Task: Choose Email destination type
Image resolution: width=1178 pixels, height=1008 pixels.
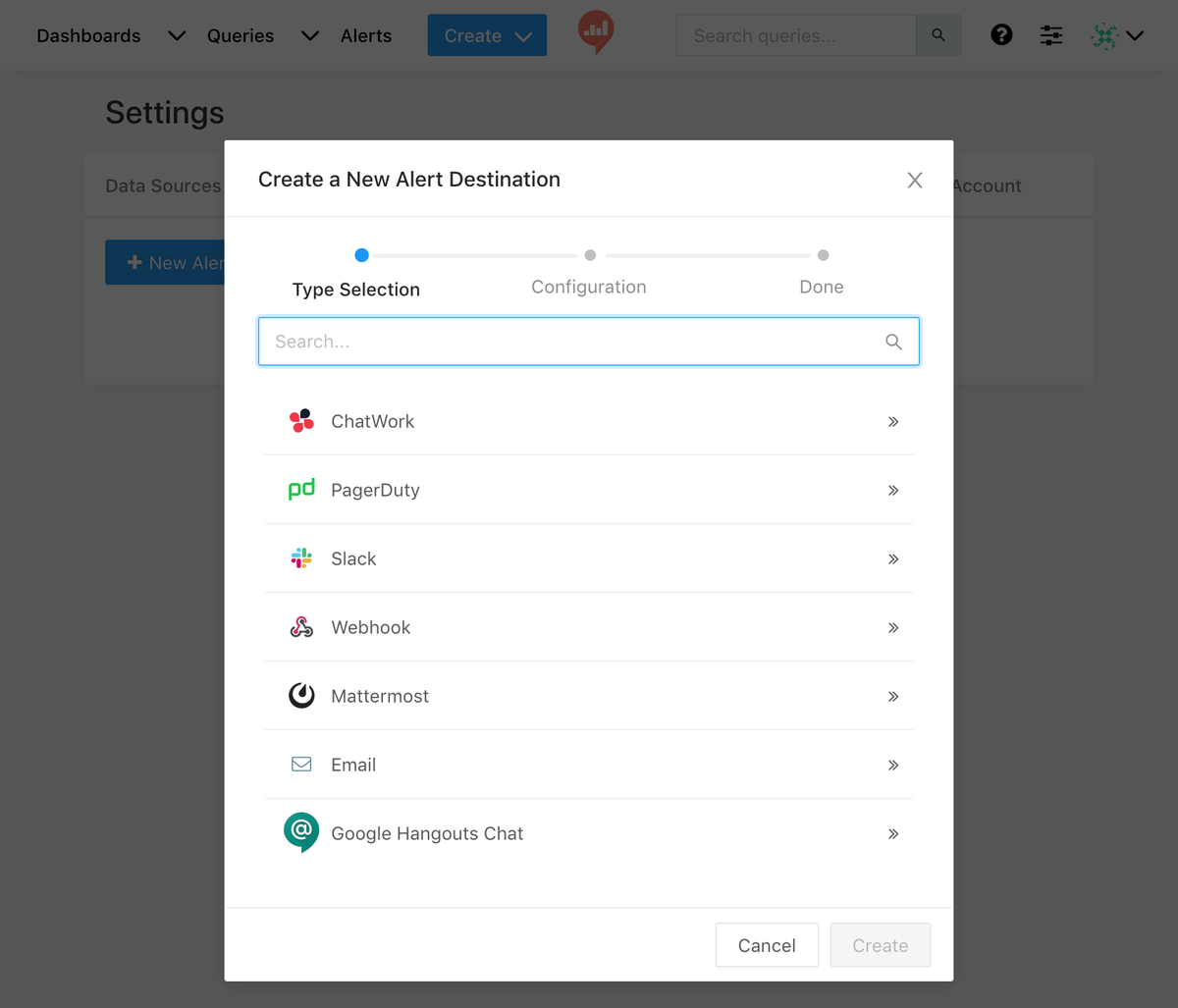Action: pyautogui.click(x=589, y=765)
